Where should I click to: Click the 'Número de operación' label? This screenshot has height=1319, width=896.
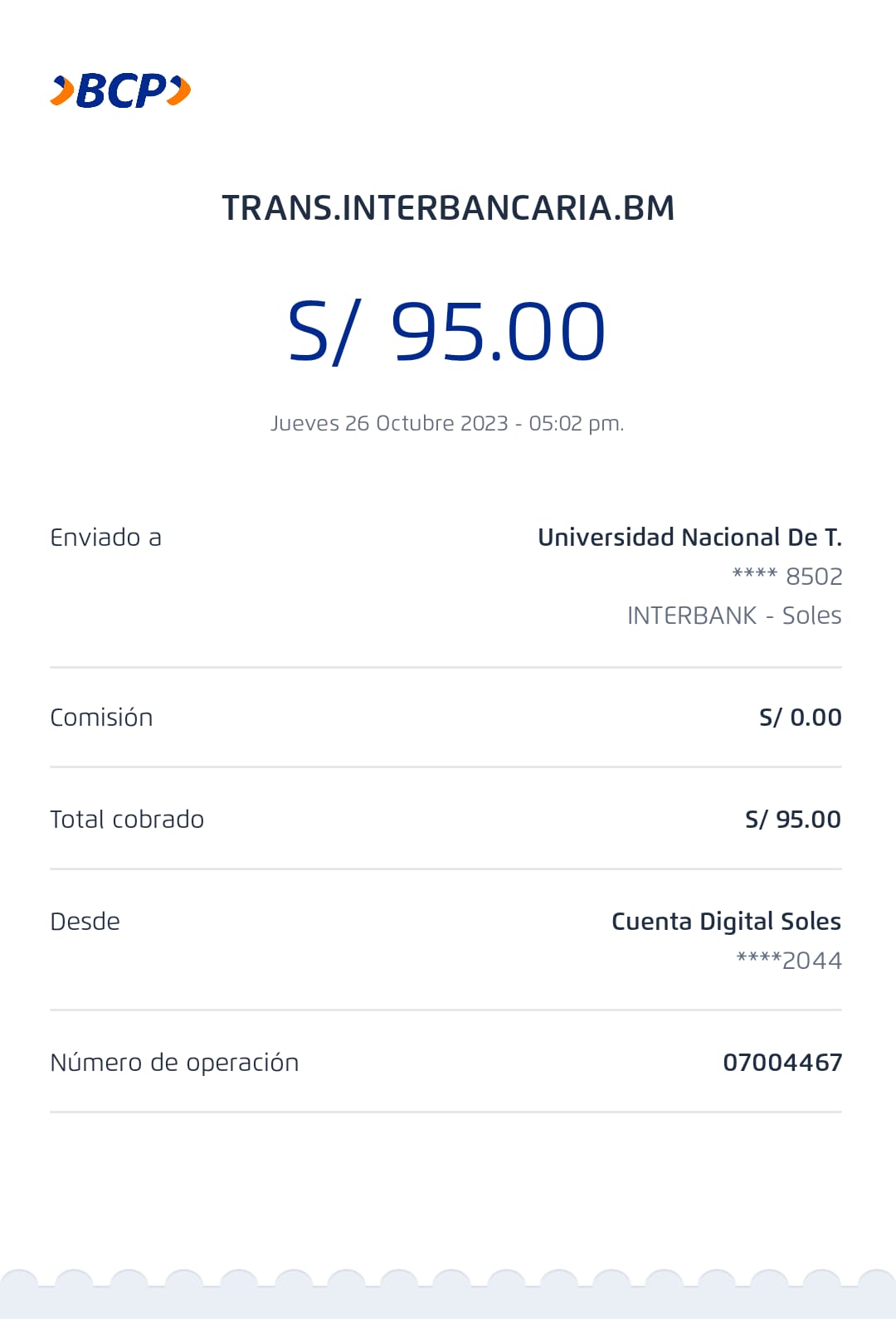pos(174,1063)
